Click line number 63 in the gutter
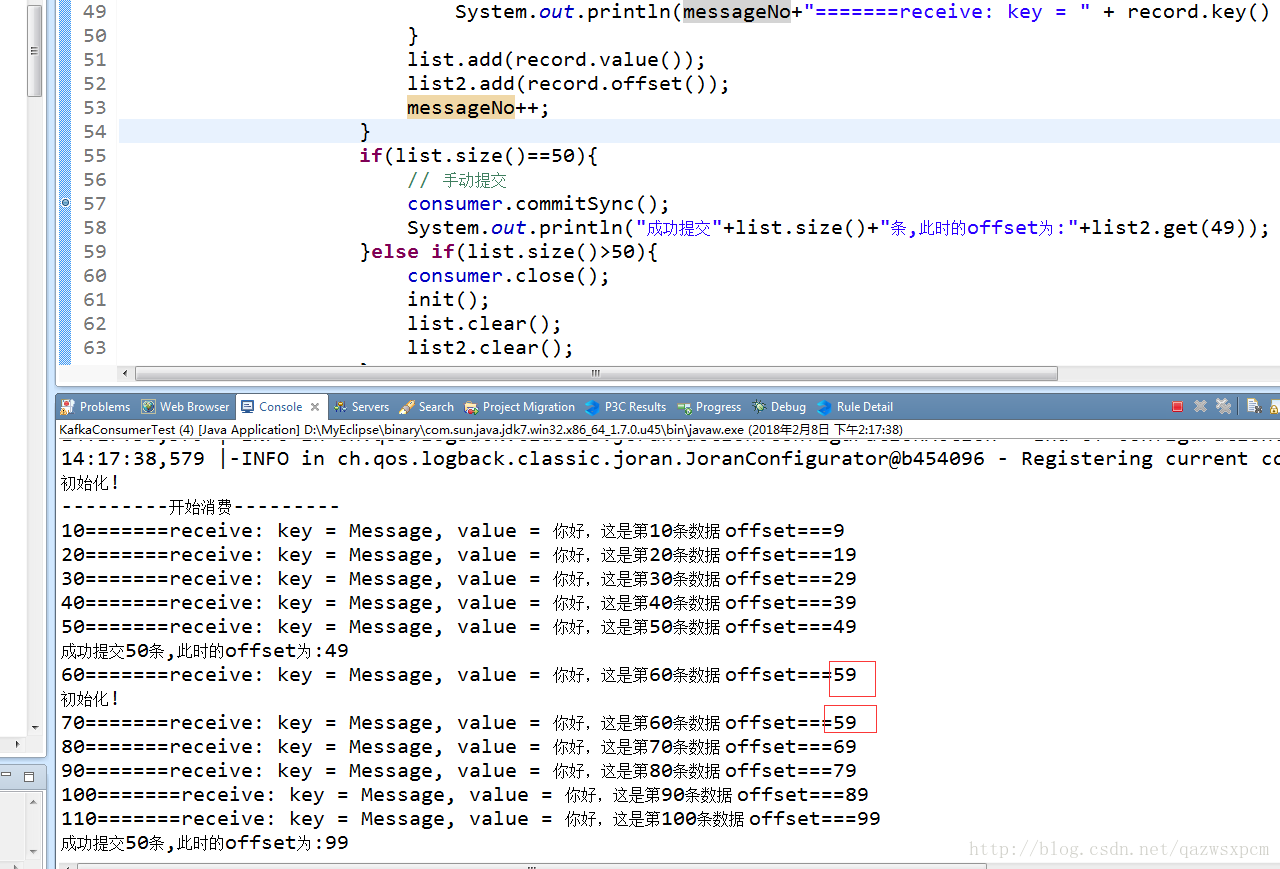Viewport: 1280px width, 869px height. [95, 348]
